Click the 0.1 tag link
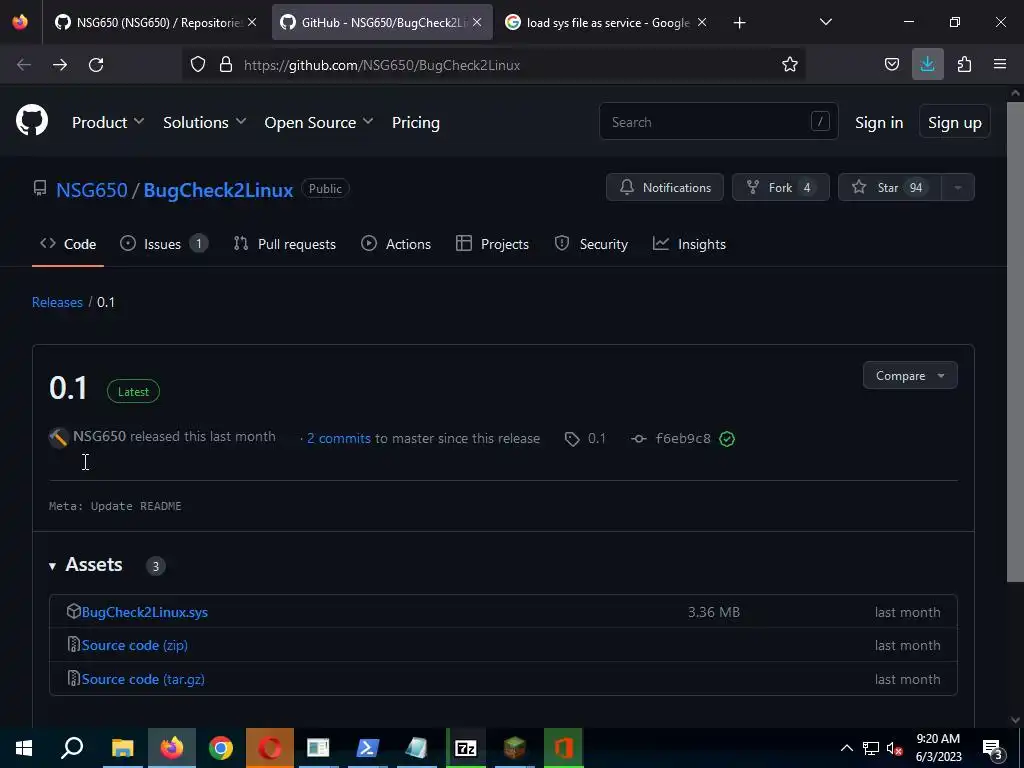This screenshot has height=768, width=1024. coord(586,438)
